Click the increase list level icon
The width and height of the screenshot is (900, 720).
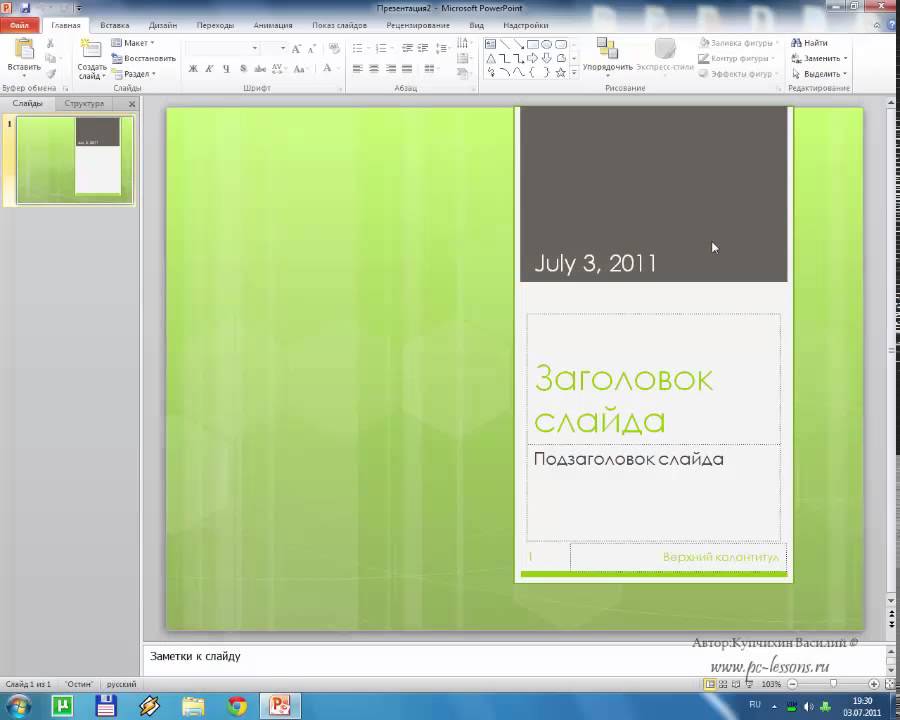point(423,48)
